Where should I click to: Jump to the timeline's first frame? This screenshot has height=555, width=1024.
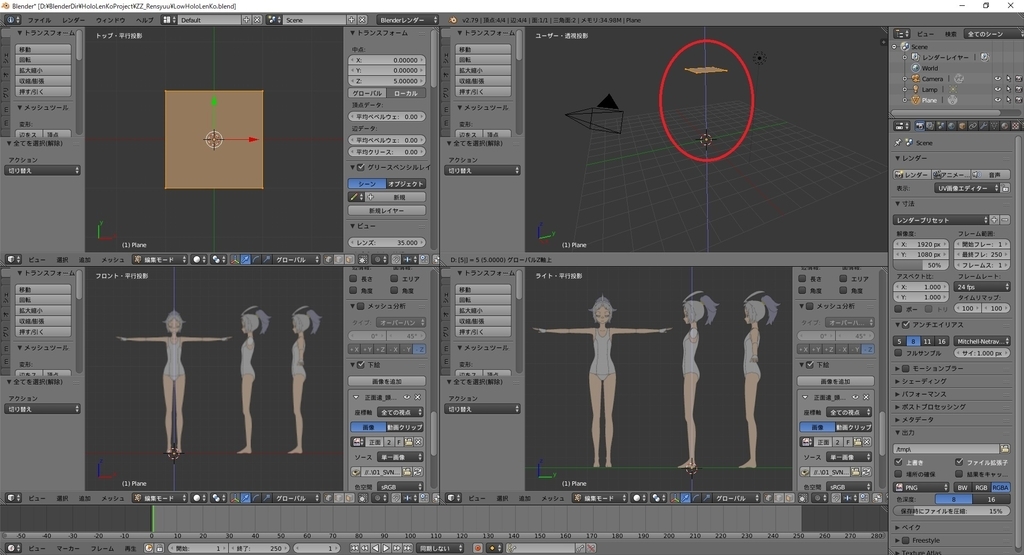(354, 548)
